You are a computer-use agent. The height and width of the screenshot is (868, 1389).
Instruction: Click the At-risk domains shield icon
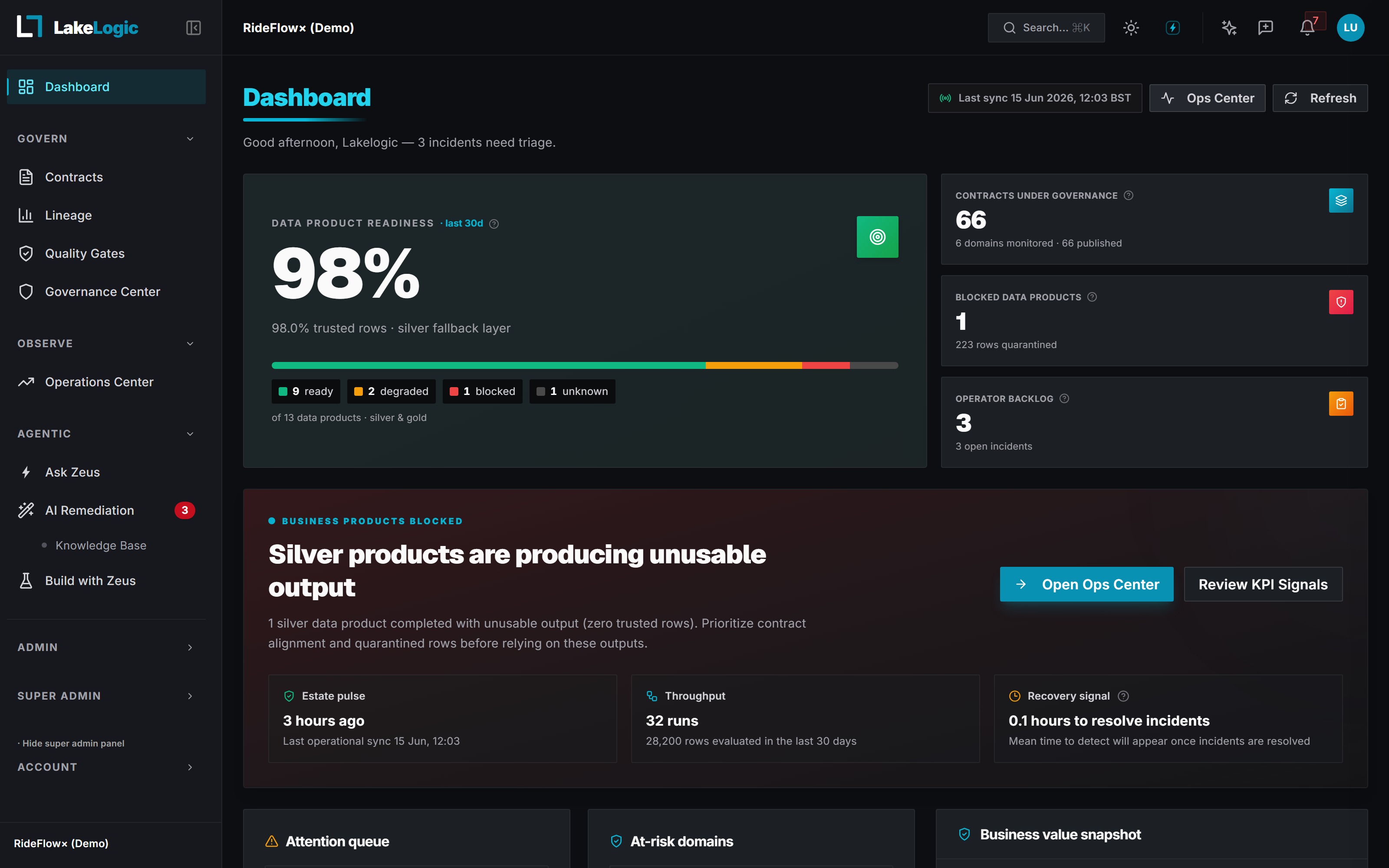click(x=616, y=841)
